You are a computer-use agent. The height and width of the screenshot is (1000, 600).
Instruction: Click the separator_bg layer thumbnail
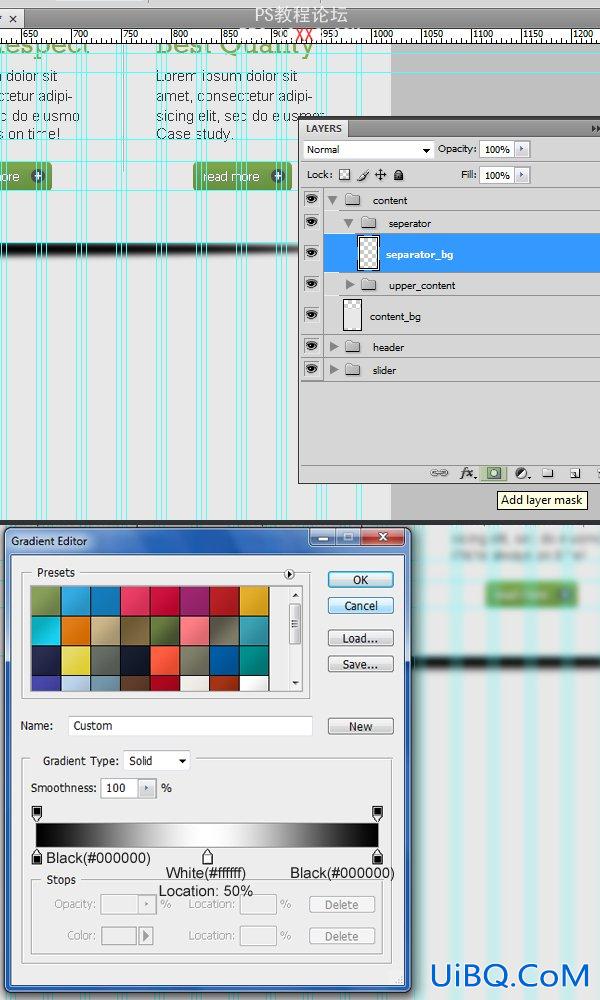[369, 253]
